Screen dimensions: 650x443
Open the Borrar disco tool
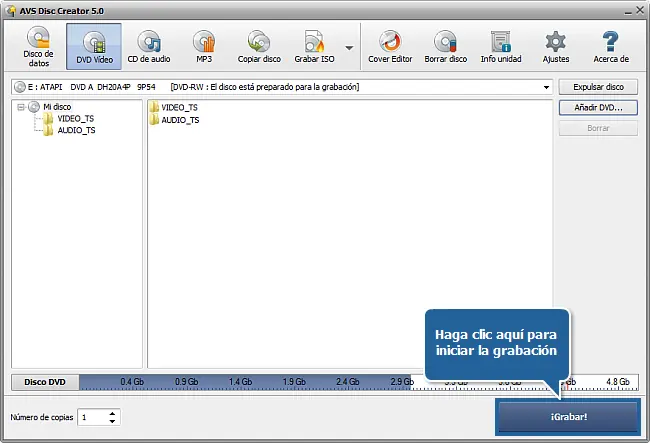click(446, 46)
